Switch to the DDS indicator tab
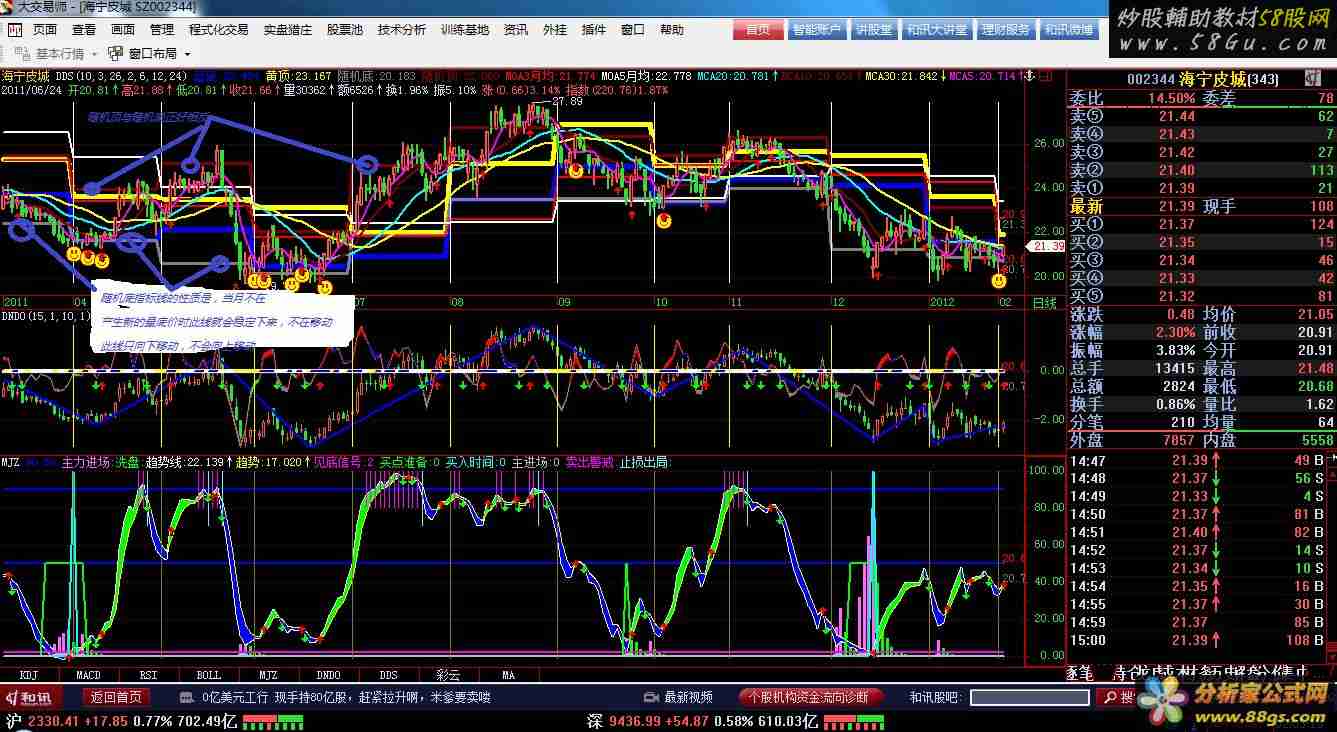This screenshot has height=732, width=1337. tap(388, 675)
